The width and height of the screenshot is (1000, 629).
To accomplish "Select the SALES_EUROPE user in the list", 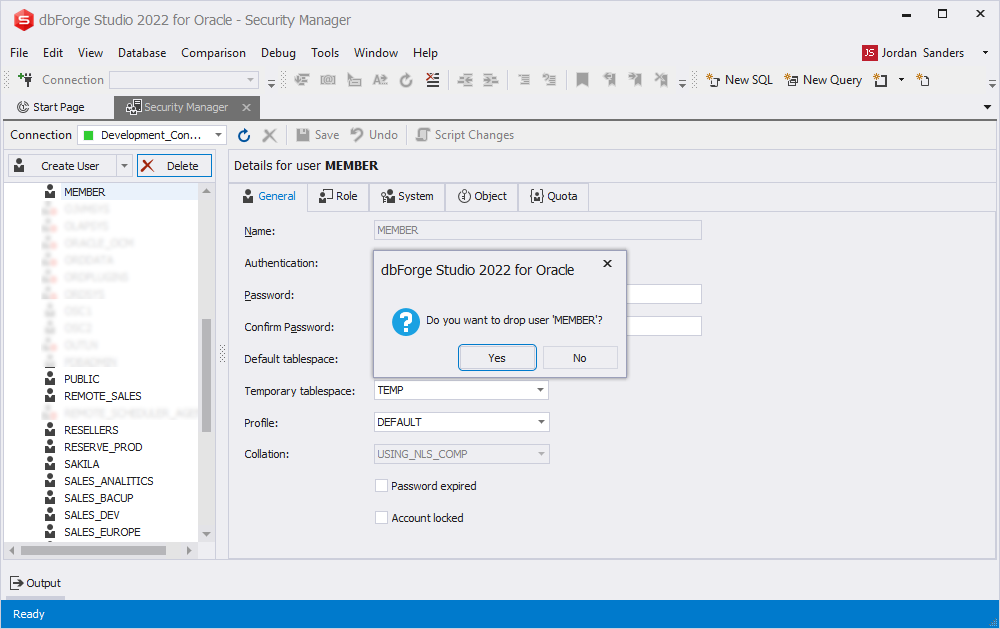I will click(102, 532).
